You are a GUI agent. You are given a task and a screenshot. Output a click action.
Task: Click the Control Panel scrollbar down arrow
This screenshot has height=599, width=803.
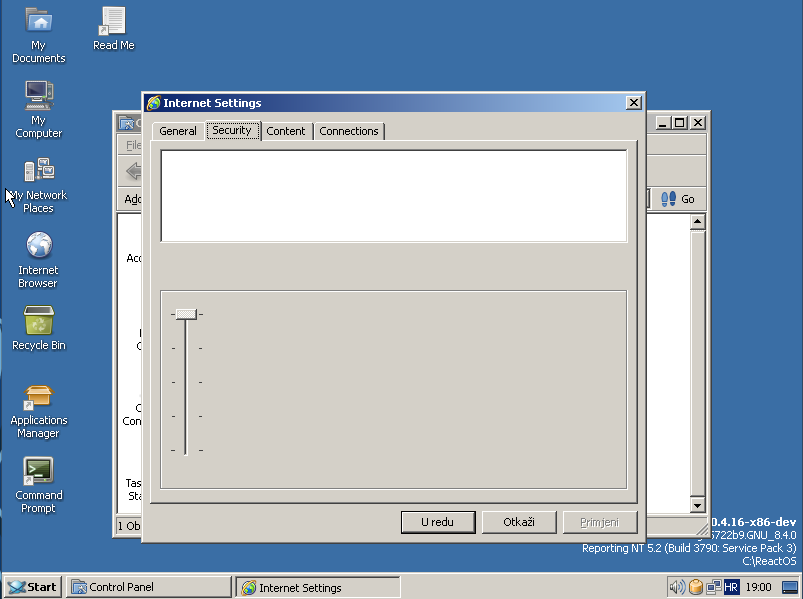pos(697,506)
